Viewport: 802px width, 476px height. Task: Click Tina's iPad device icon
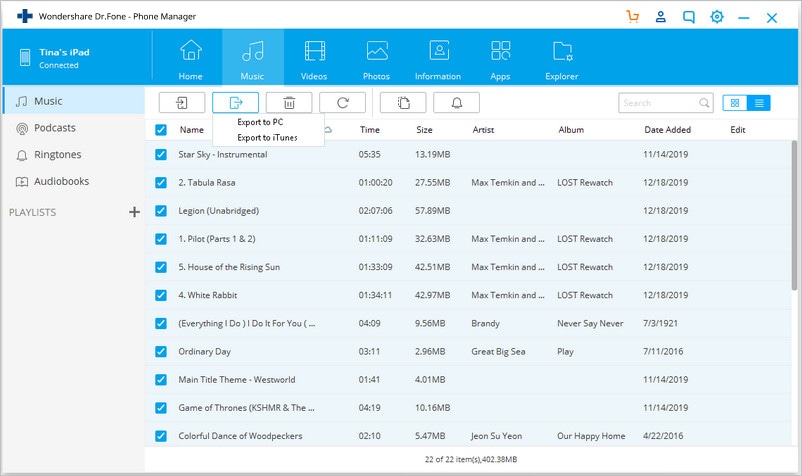tap(25, 57)
